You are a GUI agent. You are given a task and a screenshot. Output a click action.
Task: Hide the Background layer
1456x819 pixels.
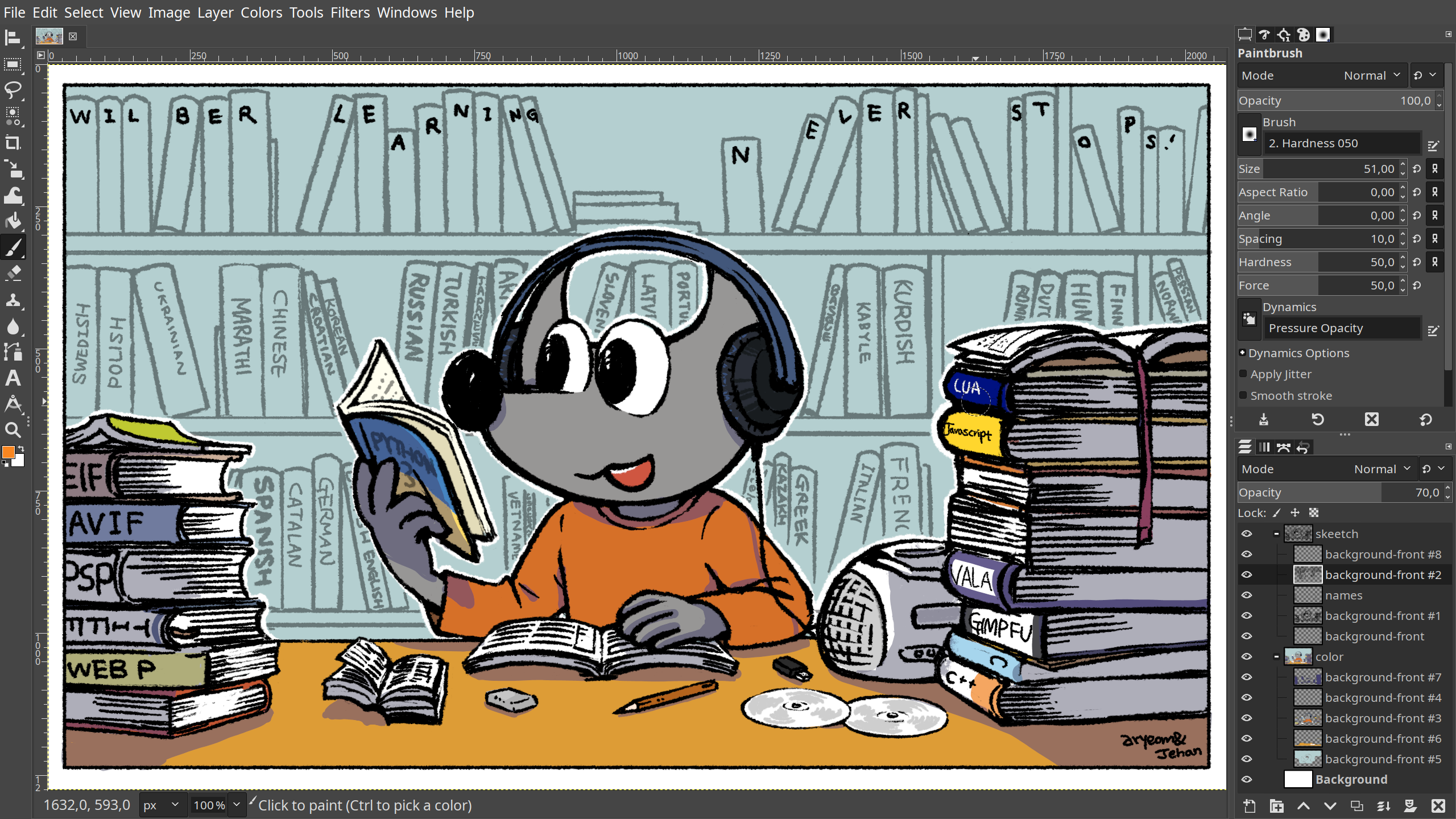1247,780
